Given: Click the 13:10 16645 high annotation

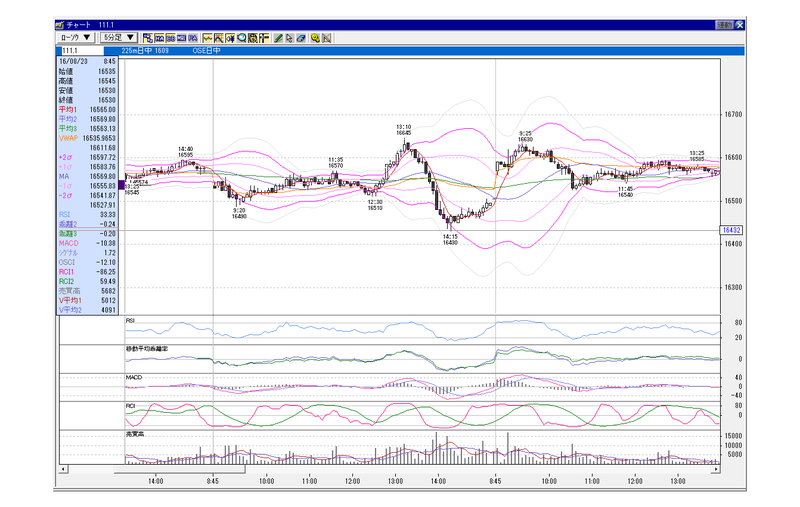Looking at the screenshot, I should click(404, 130).
